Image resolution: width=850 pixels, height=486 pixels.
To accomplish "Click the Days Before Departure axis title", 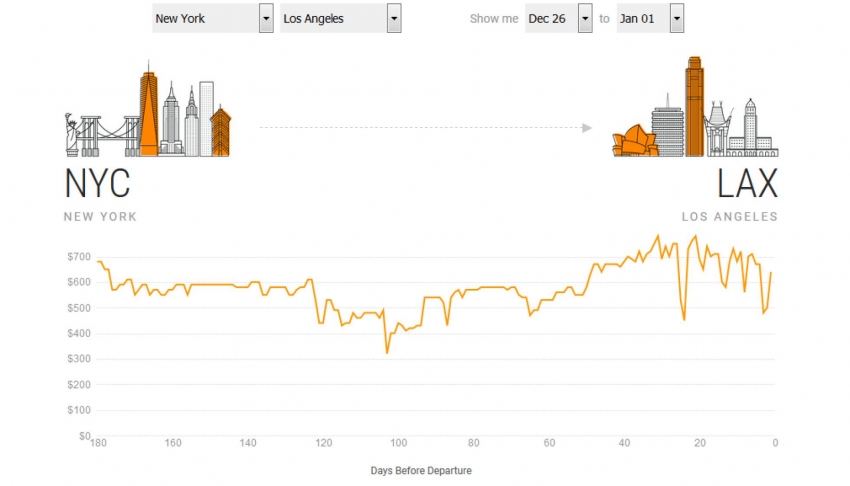I will 420,470.
